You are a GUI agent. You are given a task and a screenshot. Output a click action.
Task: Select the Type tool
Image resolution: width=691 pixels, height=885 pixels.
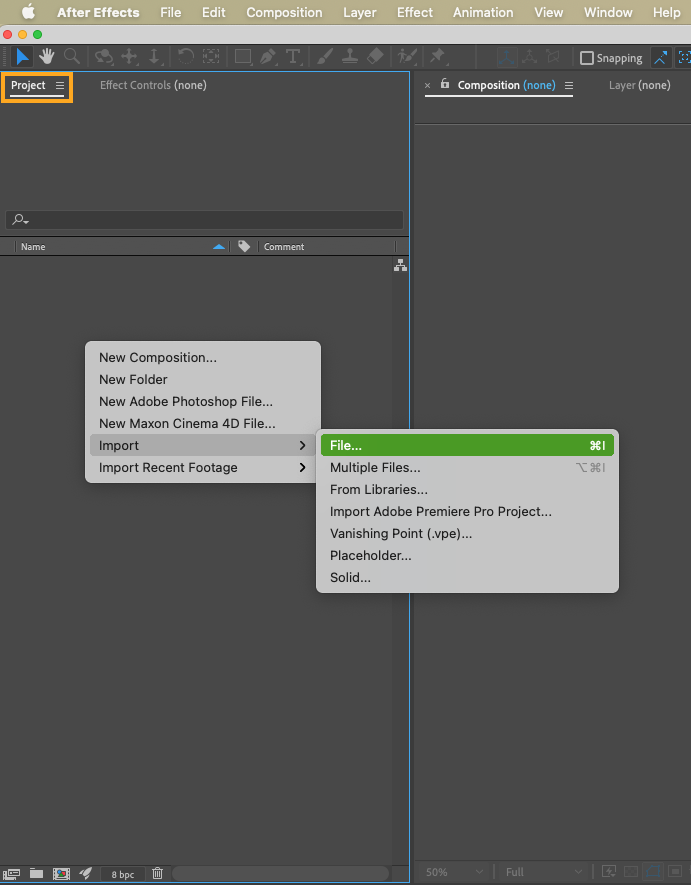pos(293,56)
